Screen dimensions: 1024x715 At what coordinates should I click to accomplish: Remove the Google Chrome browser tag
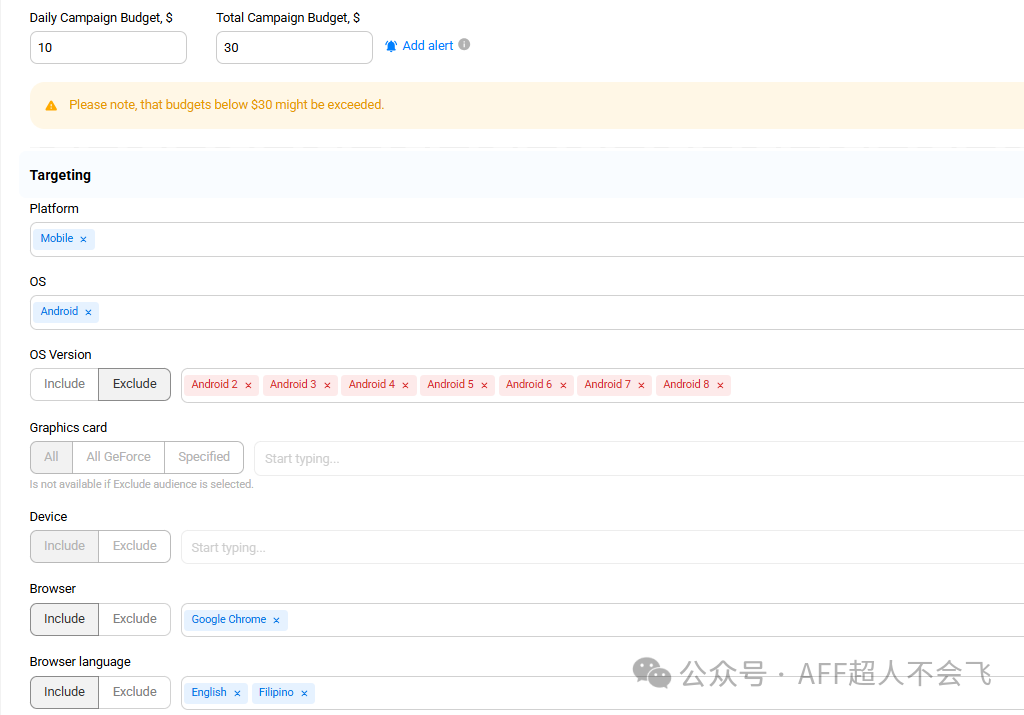pos(276,620)
